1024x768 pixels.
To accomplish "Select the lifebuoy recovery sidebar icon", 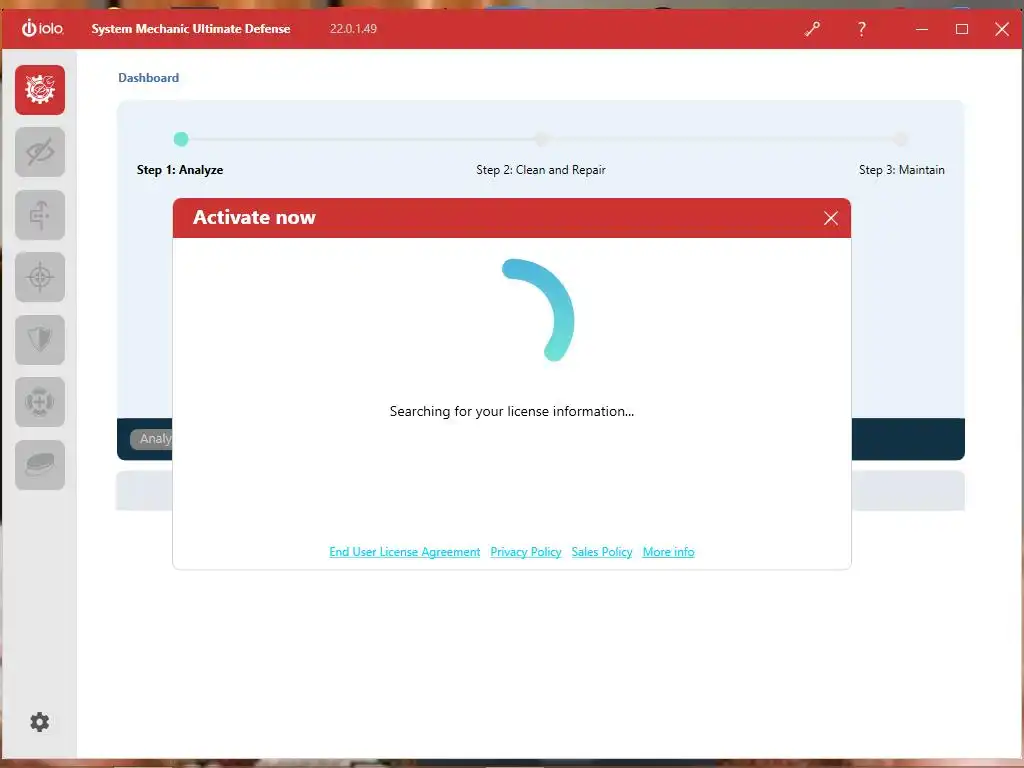I will [x=40, y=402].
